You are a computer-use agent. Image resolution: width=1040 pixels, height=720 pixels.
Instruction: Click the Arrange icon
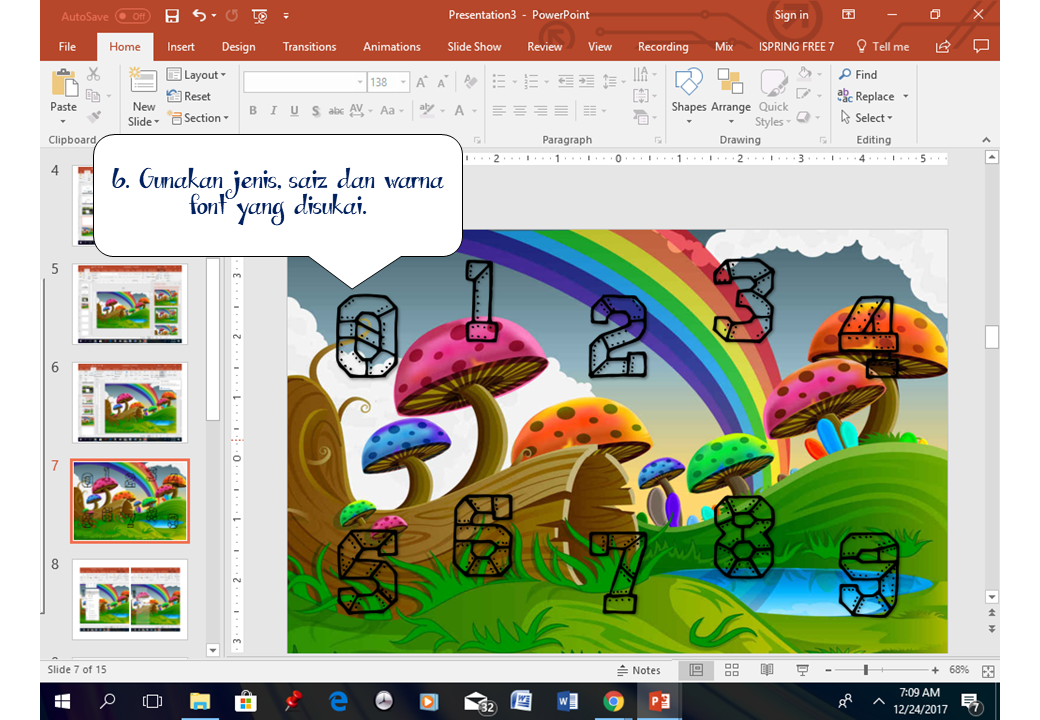tap(730, 82)
